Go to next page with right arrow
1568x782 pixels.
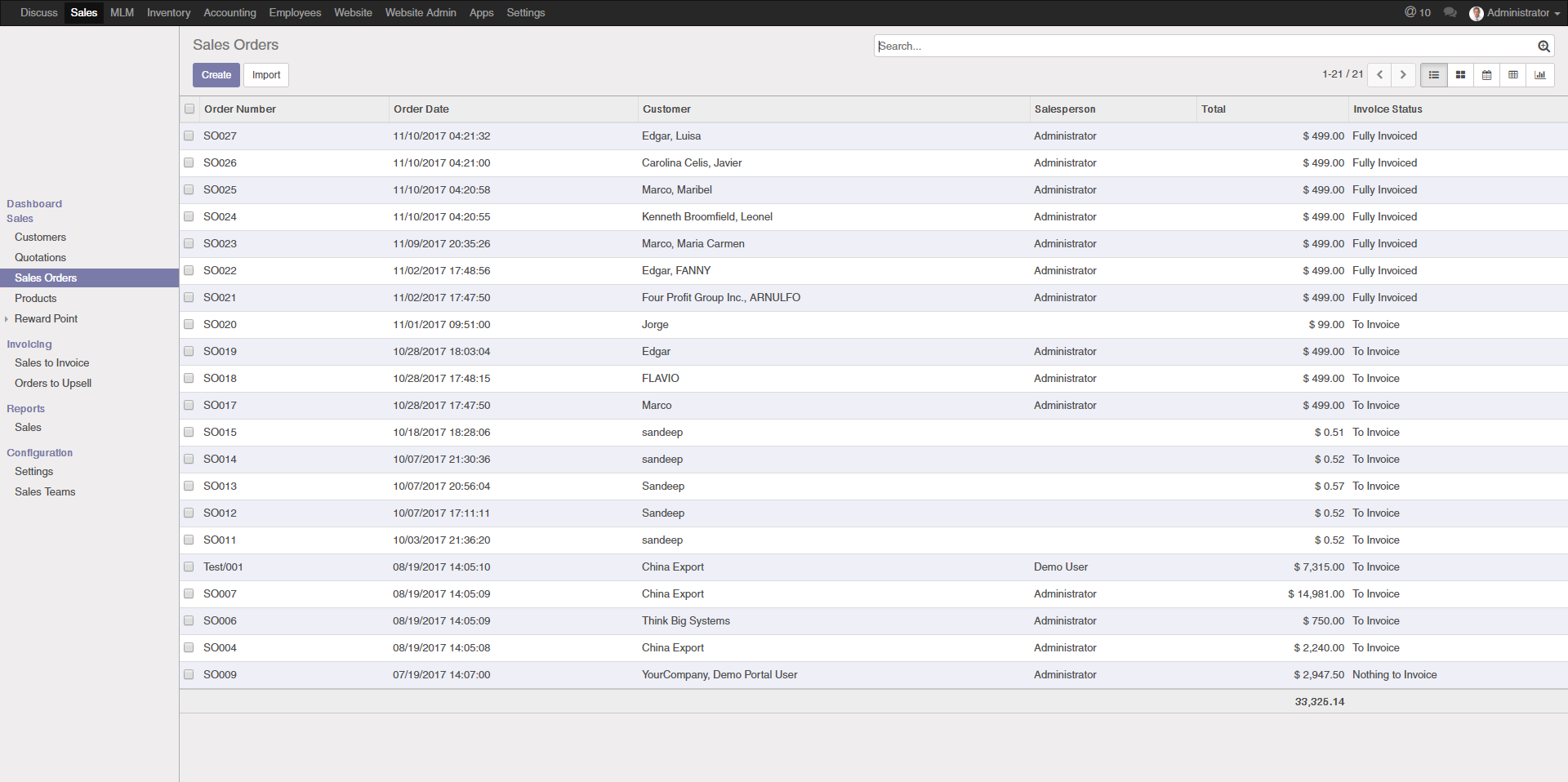click(x=1402, y=74)
